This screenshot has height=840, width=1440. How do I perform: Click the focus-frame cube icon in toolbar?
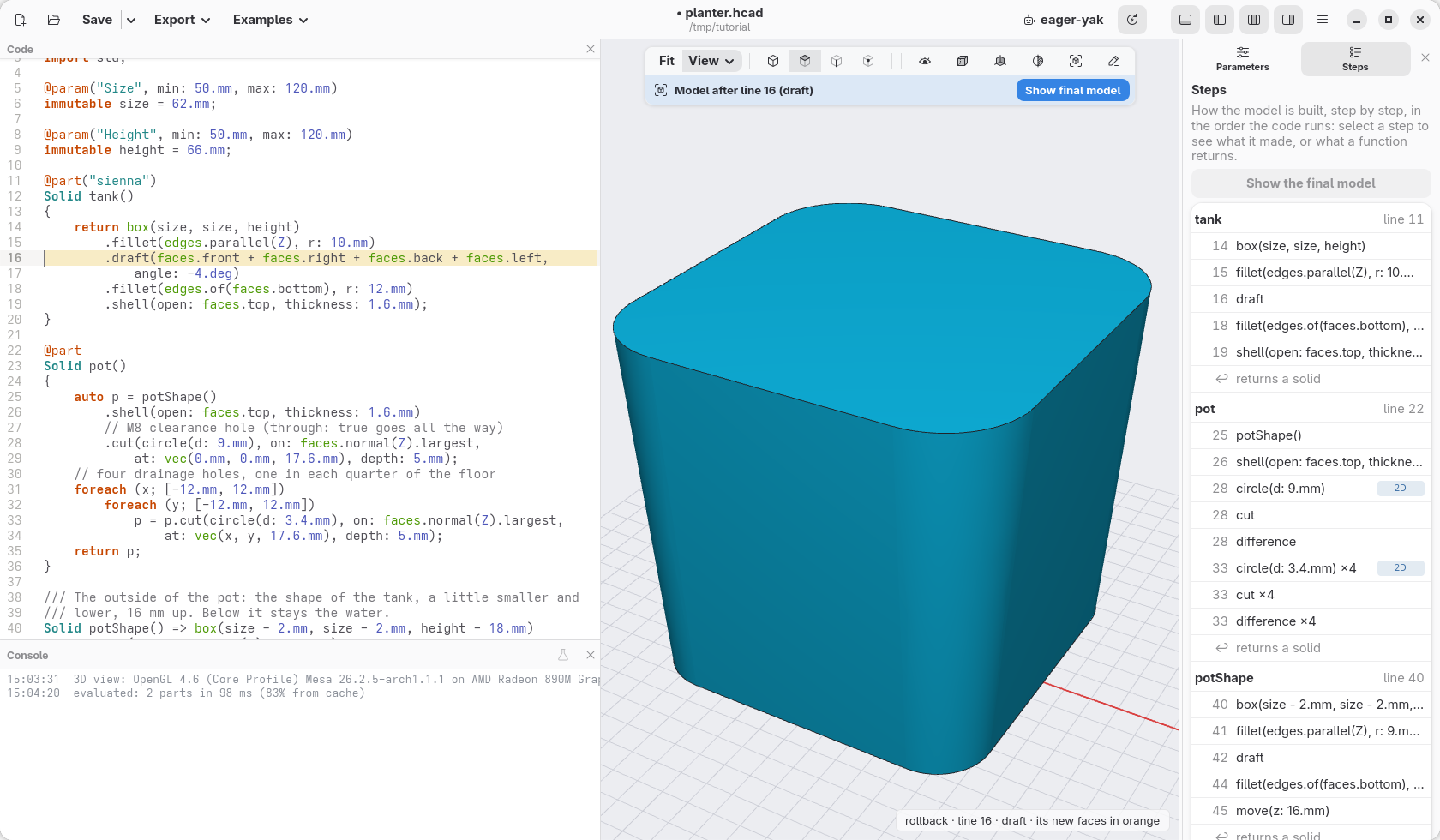coord(1076,61)
